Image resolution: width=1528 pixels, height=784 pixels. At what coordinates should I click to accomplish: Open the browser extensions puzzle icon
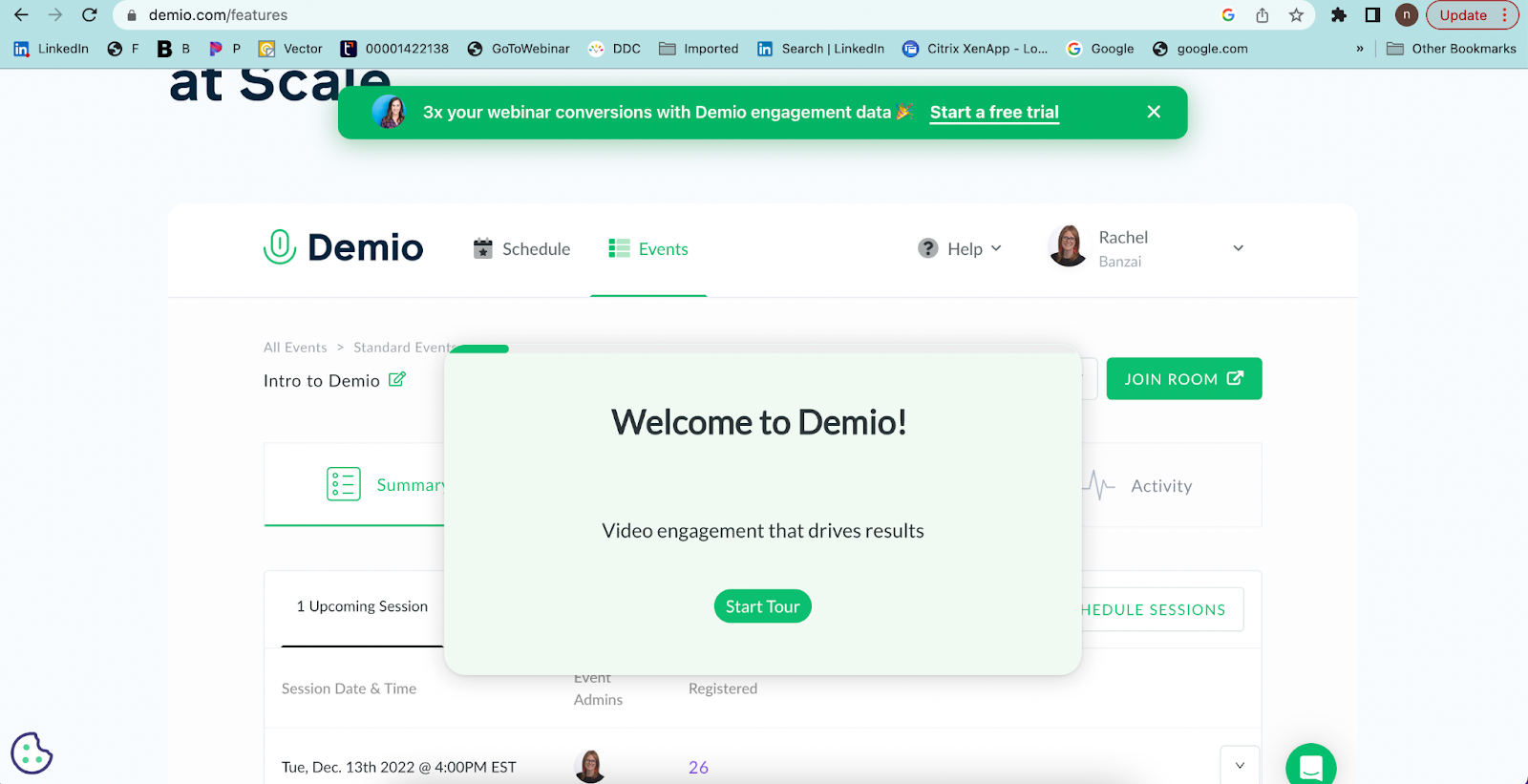click(1339, 15)
